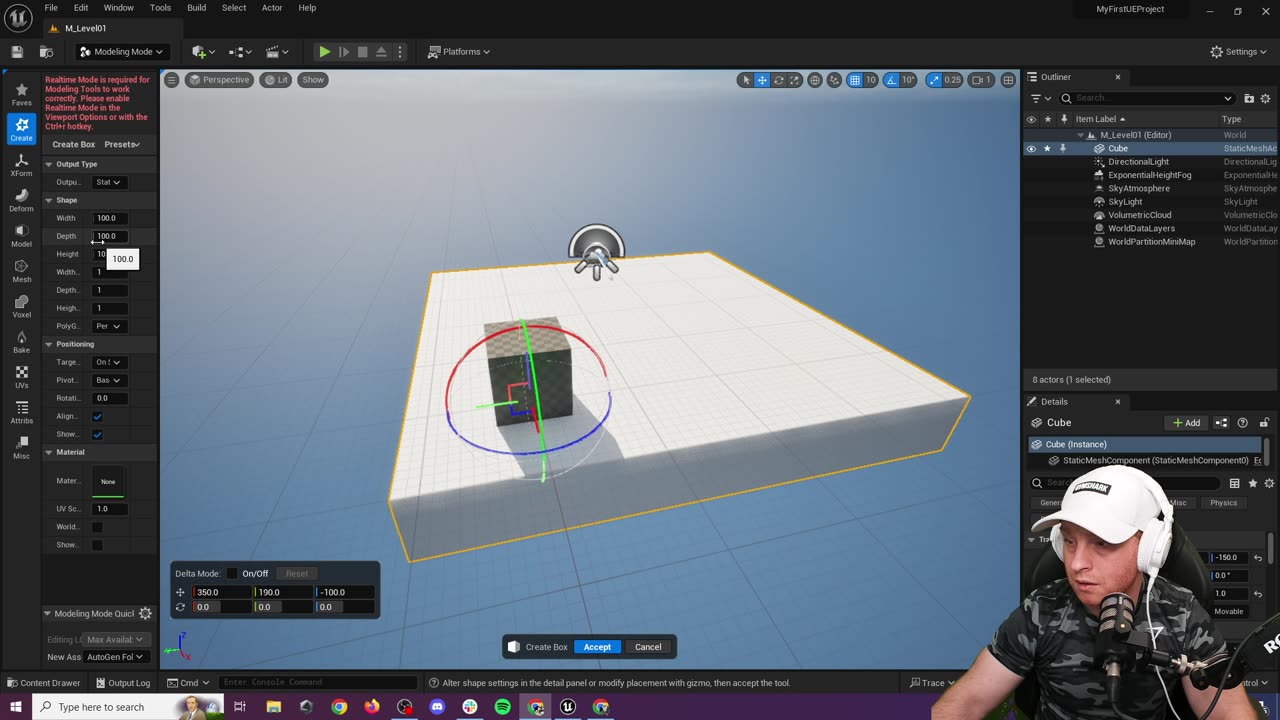Screen dimensions: 1280x720
Task: Click the save current level icon
Action: click(17, 51)
